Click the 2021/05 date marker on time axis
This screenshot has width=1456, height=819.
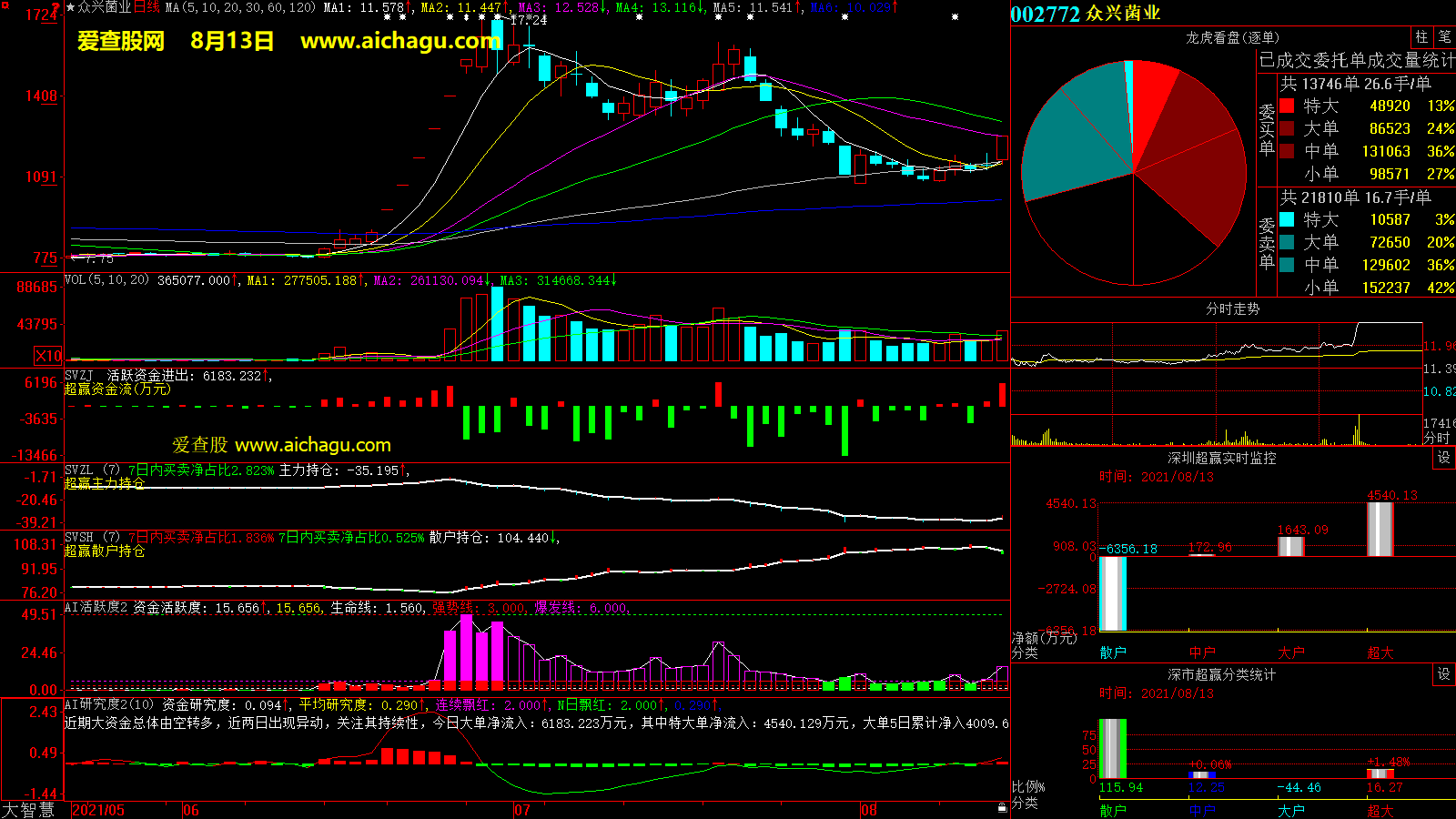coord(98,810)
